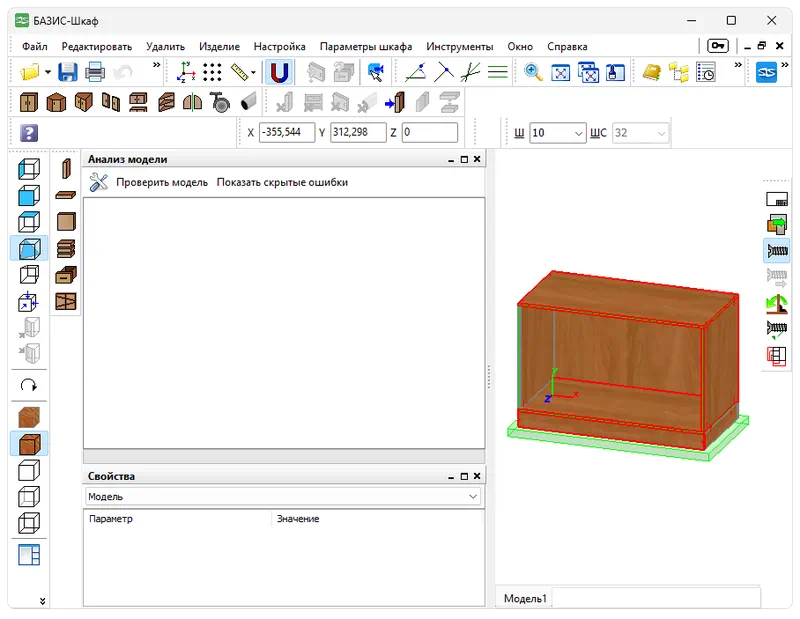The image size is (800, 619).
Task: Open the Ш combo box showing 10
Action: point(558,133)
